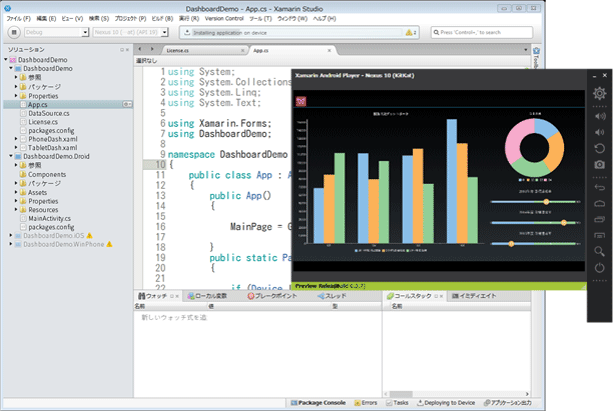This screenshot has height=411, width=613.
Task: Open the プロジェクト (P) menu
Action: tap(130, 18)
